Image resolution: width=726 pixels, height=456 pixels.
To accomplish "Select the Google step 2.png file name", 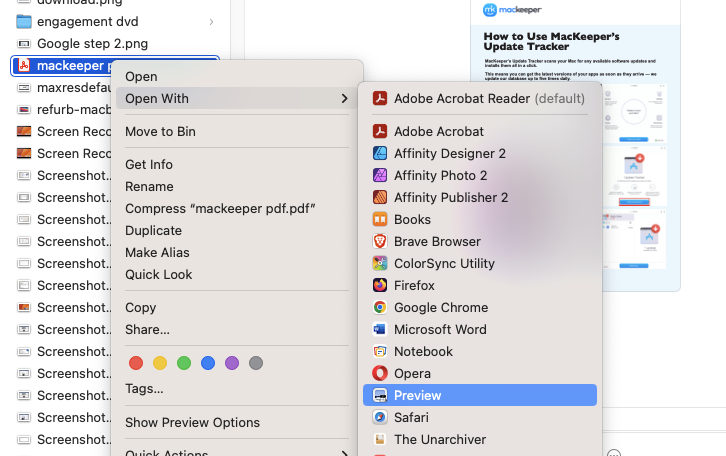I will [x=92, y=44].
